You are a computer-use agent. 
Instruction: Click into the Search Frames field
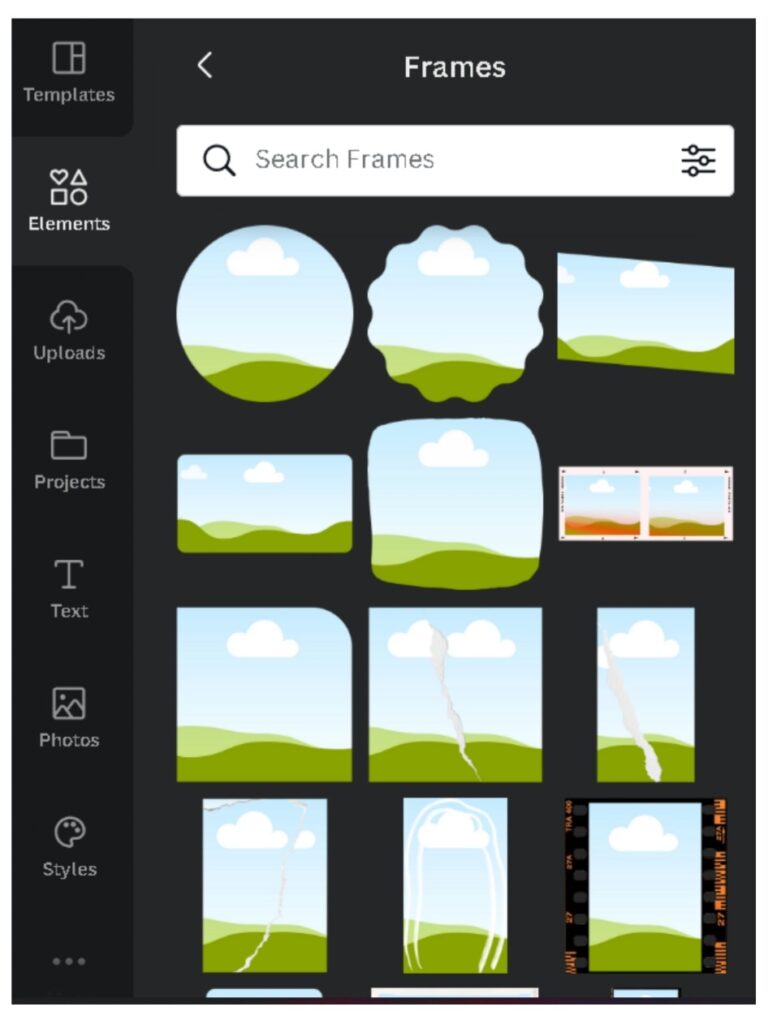pyautogui.click(x=455, y=161)
